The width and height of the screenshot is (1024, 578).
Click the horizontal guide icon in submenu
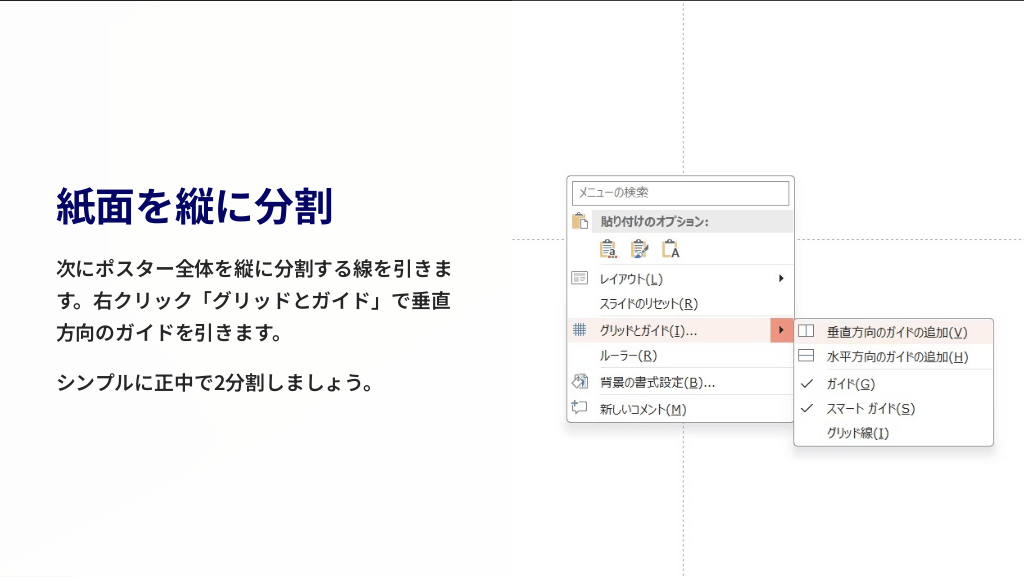click(x=806, y=356)
